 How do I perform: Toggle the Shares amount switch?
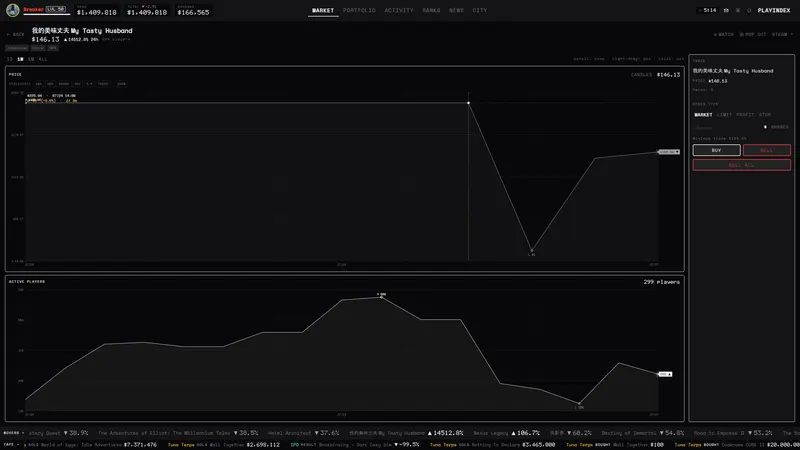765,127
